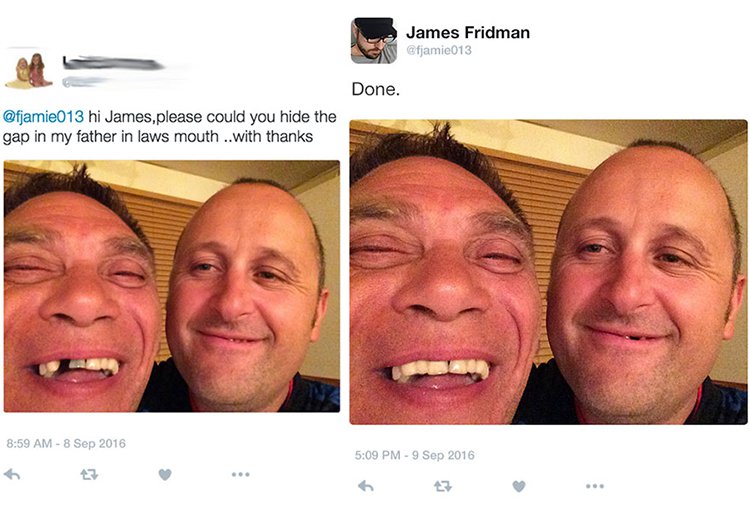Open more options under the left tweet
Image resolution: width=750 pixels, height=515 pixels.
(240, 475)
